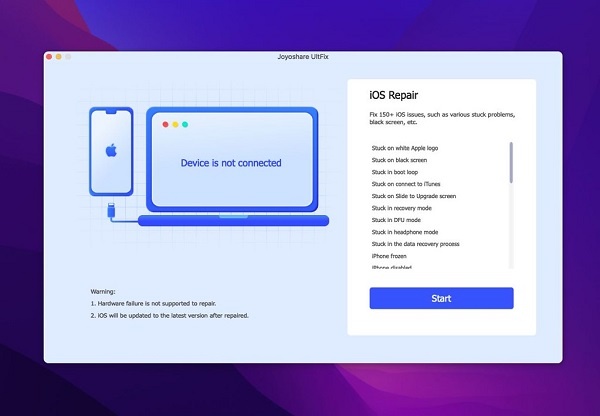Click the lightning cable connector illustration
Image resolution: width=600 pixels, height=416 pixels.
(111, 211)
